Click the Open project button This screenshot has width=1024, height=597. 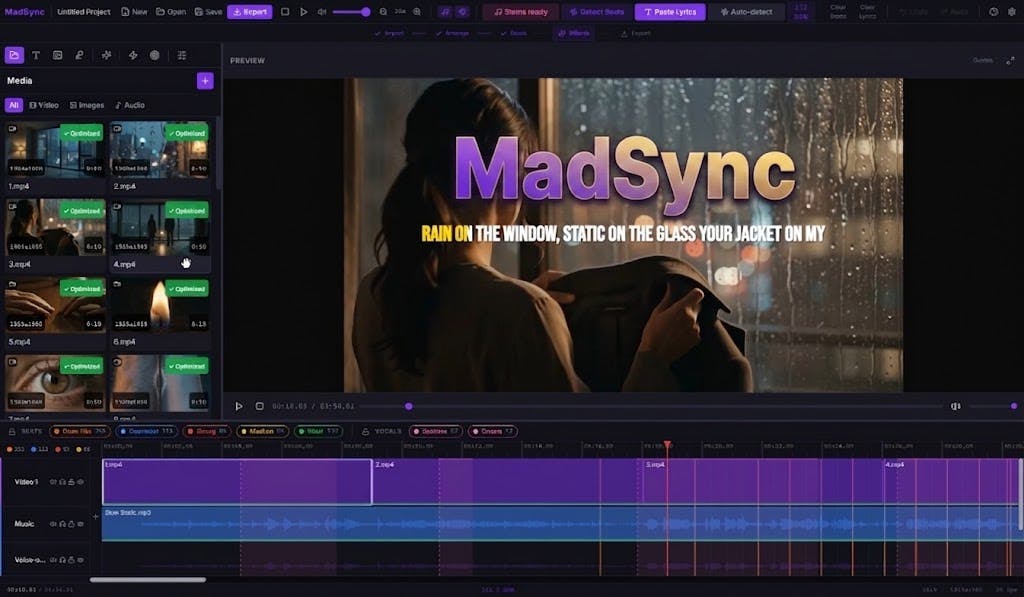coord(171,12)
